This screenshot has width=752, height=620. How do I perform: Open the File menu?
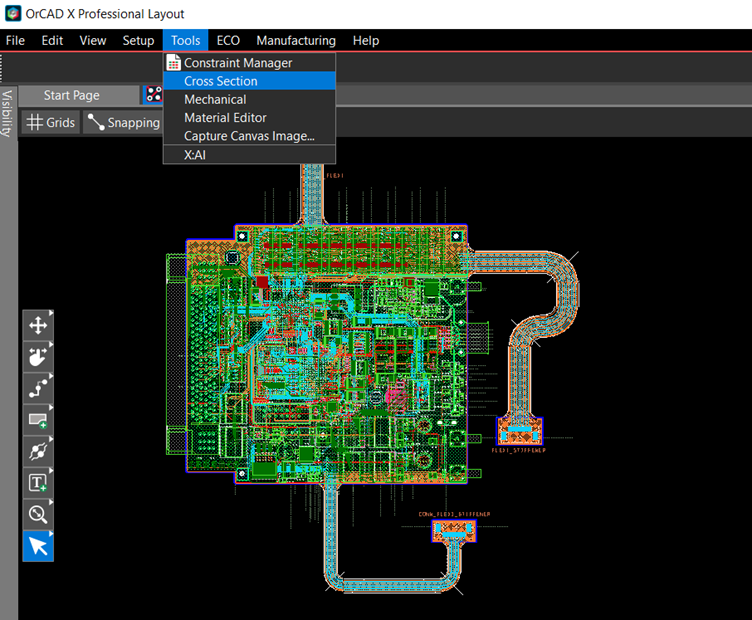click(15, 41)
